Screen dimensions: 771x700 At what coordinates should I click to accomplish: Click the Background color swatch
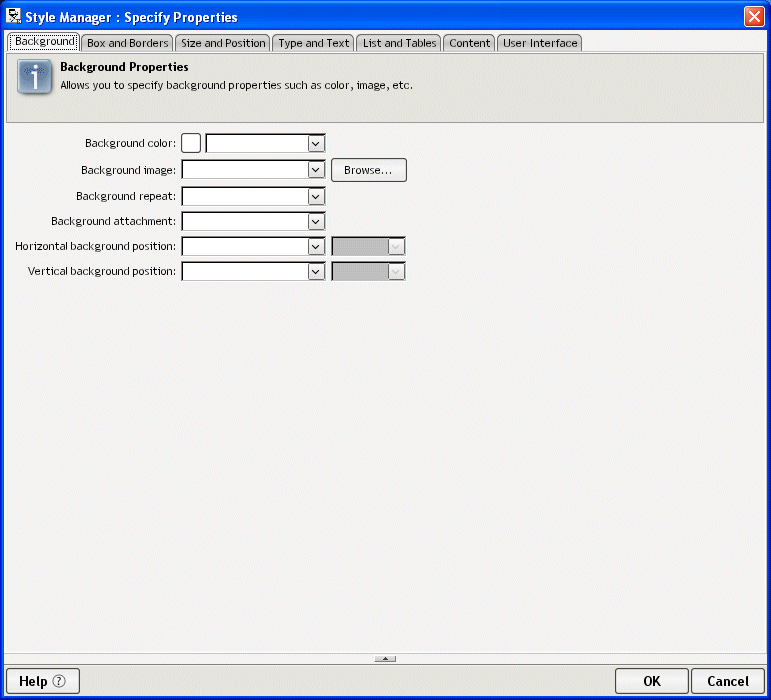tap(191, 144)
